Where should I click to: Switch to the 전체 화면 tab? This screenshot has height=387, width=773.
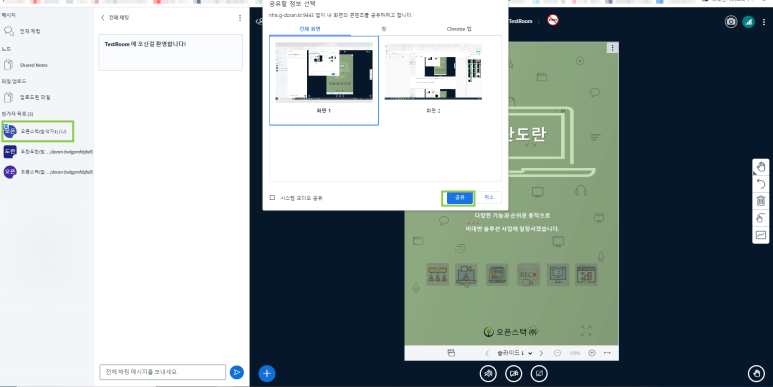[310, 29]
